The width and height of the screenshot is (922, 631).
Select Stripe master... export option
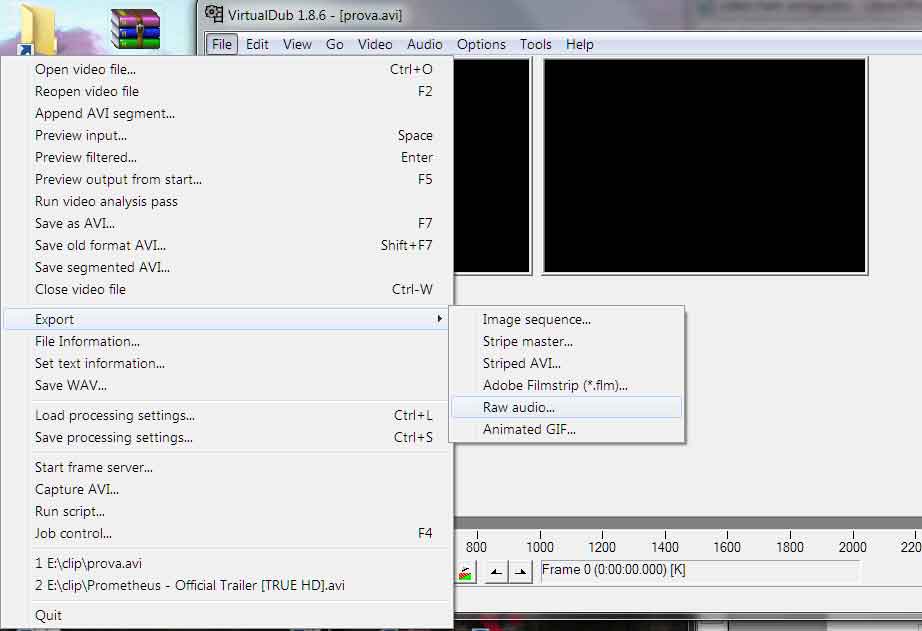click(x=567, y=342)
